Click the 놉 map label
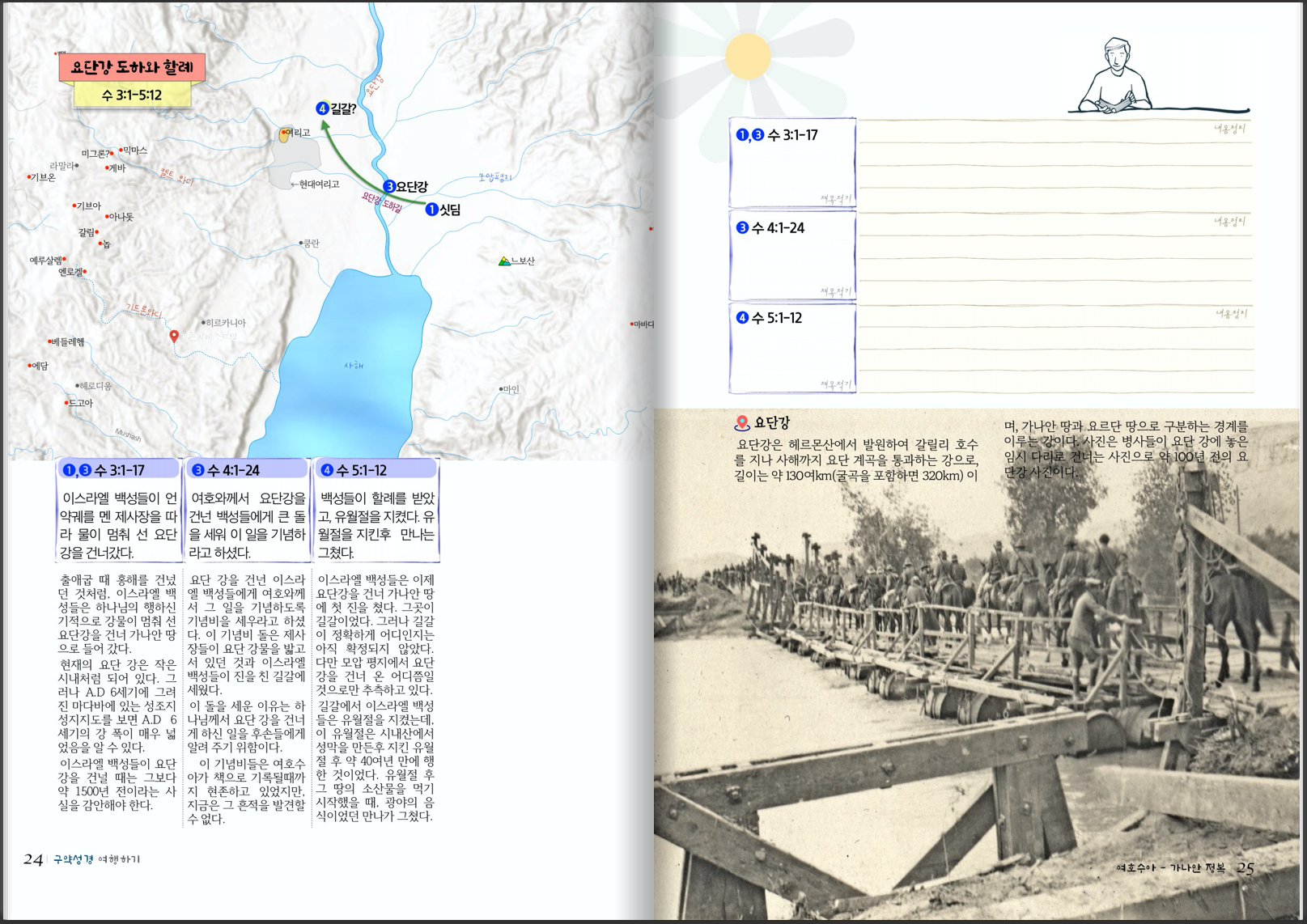Image resolution: width=1307 pixels, height=924 pixels. pyautogui.click(x=107, y=244)
